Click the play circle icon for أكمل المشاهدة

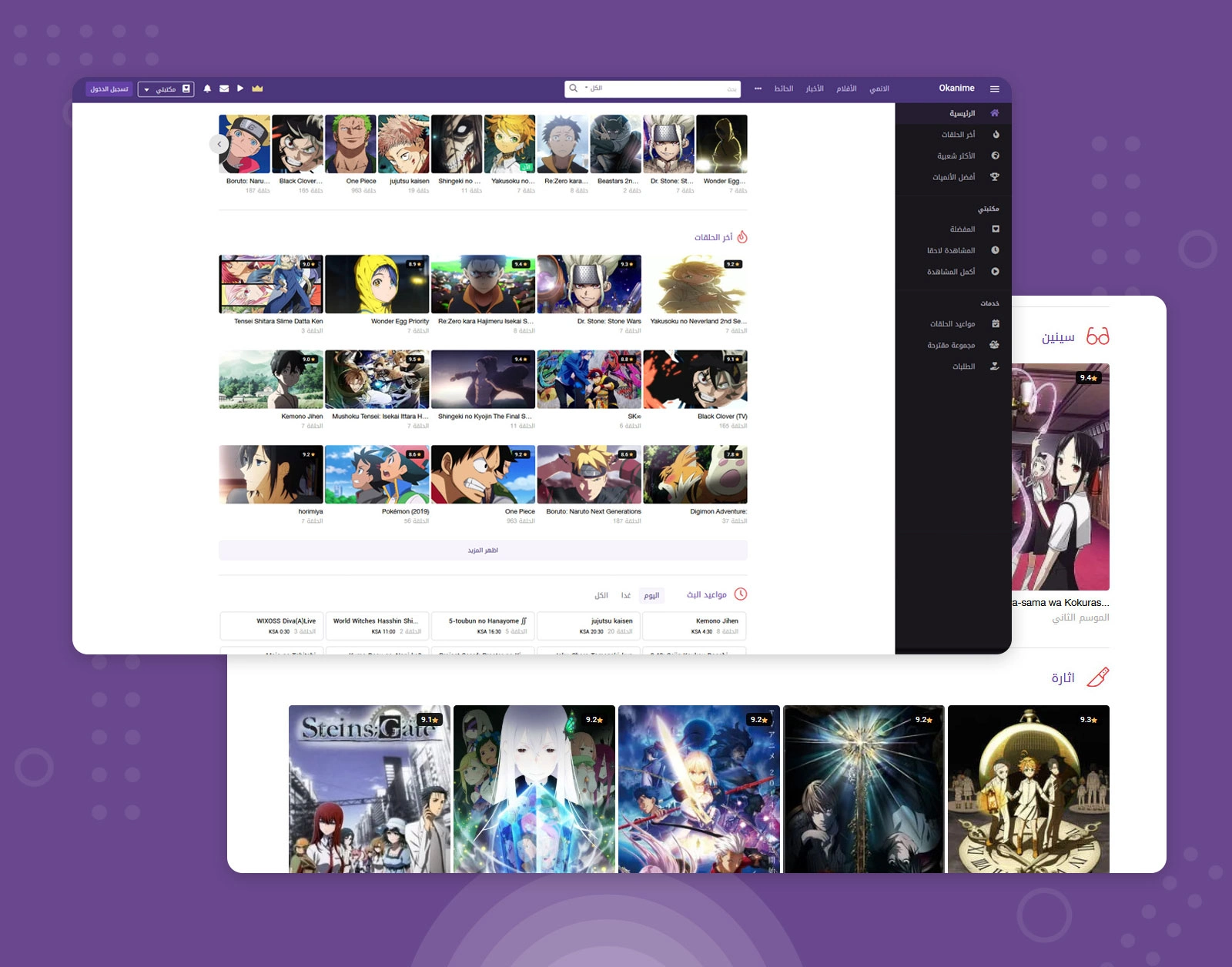tap(996, 272)
